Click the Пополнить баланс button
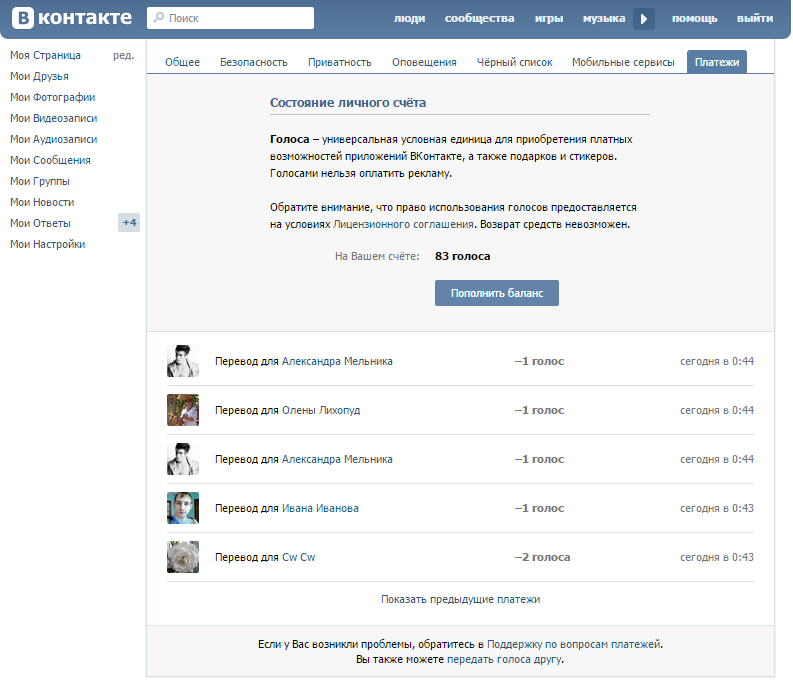793x681 pixels. [x=497, y=293]
